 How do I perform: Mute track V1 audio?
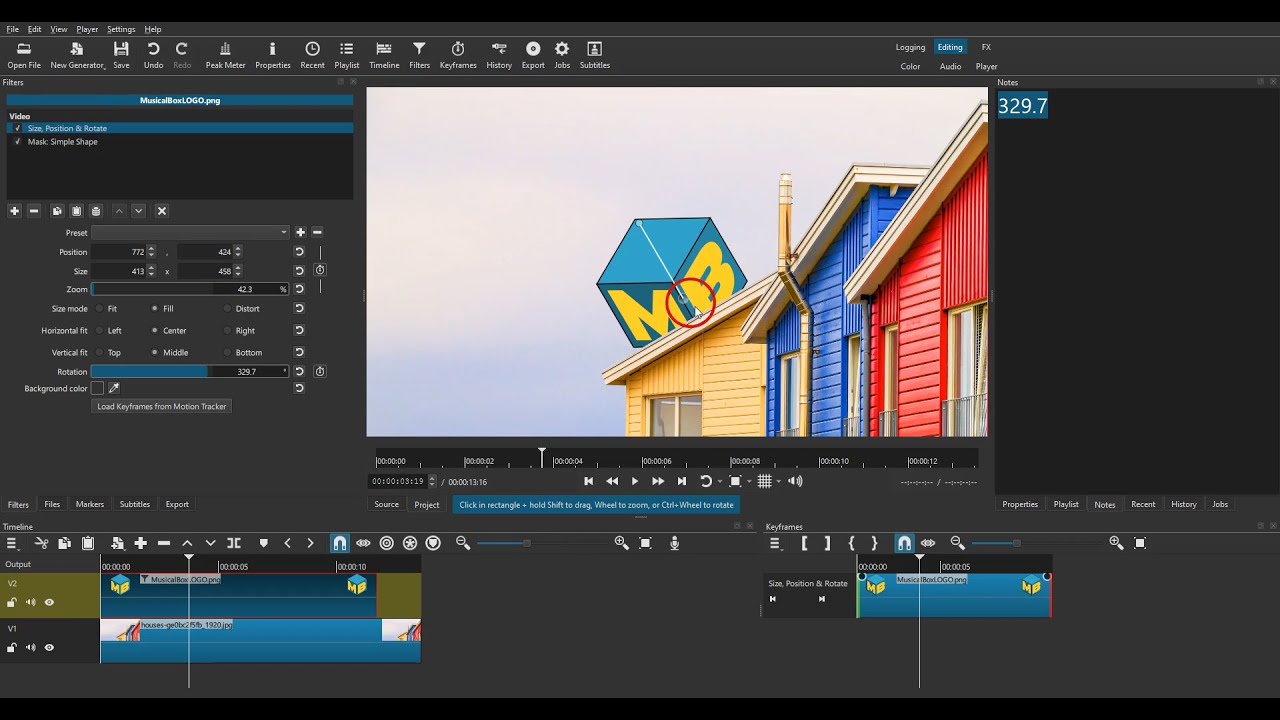(x=30, y=647)
